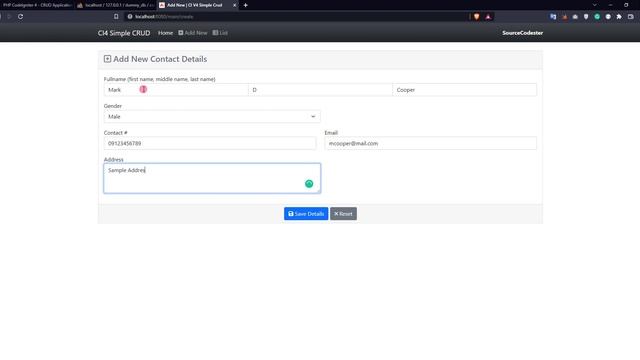640x360 pixels.
Task: Restore the browser window size
Action: coord(626,5)
